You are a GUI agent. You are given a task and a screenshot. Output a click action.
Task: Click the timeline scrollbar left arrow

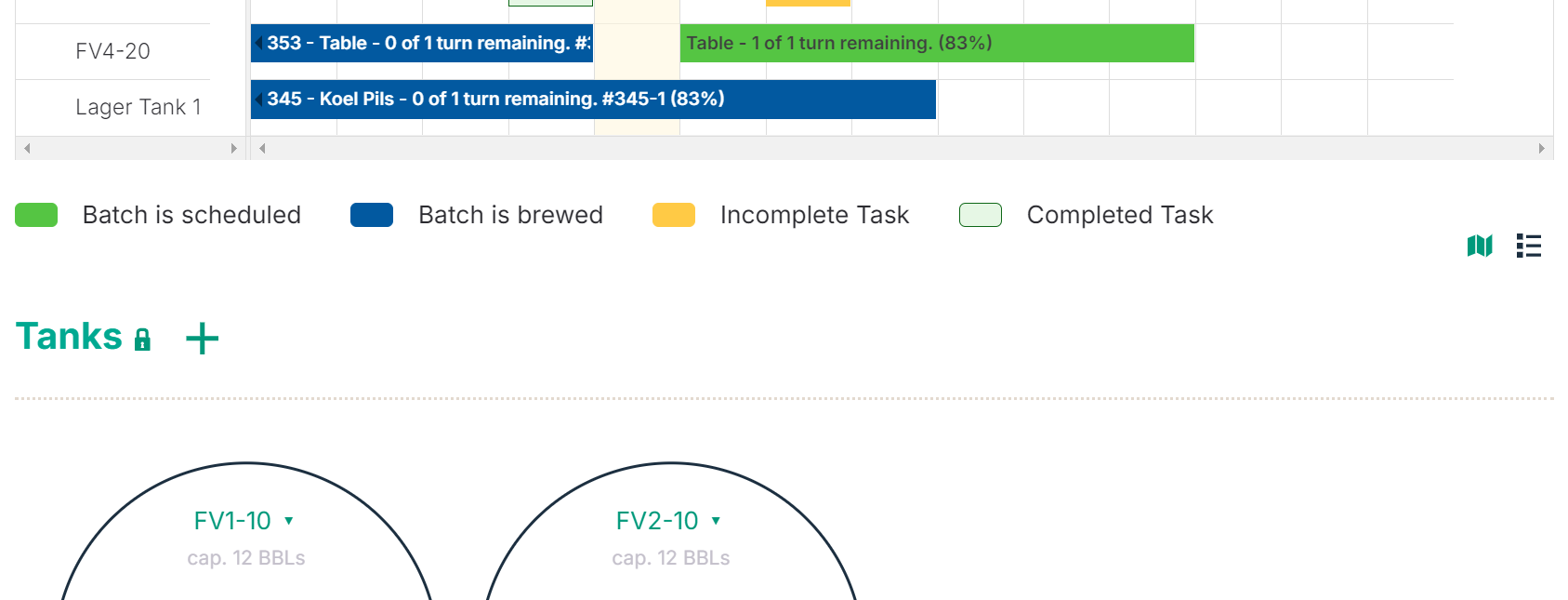tap(263, 149)
